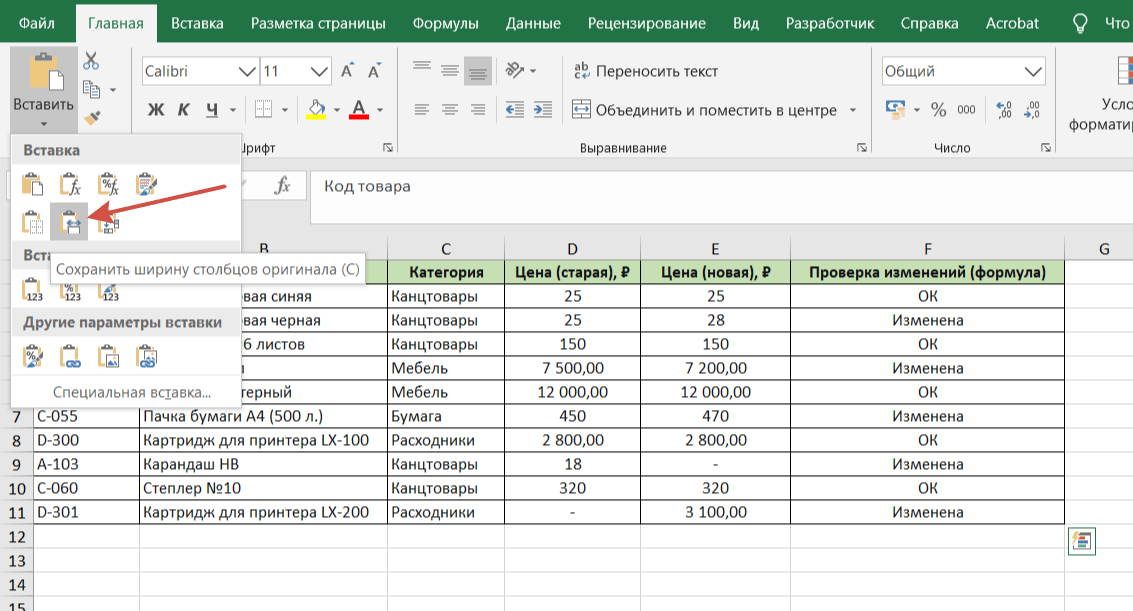Switch to Формулы ribbon tab
Screen dimensions: 1133x611
pyautogui.click(x=445, y=23)
